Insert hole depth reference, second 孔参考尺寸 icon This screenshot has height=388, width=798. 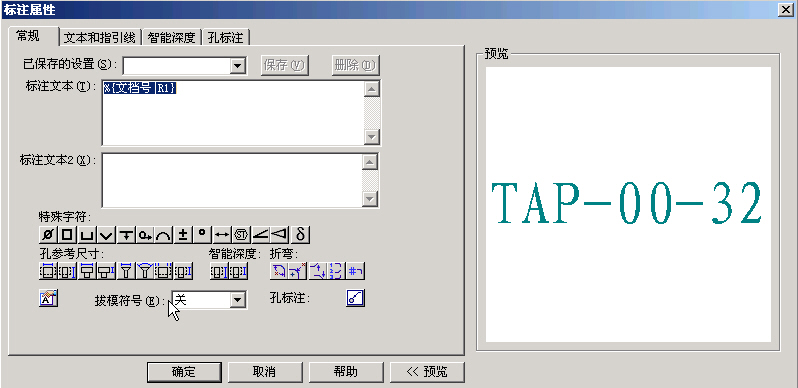tap(68, 271)
